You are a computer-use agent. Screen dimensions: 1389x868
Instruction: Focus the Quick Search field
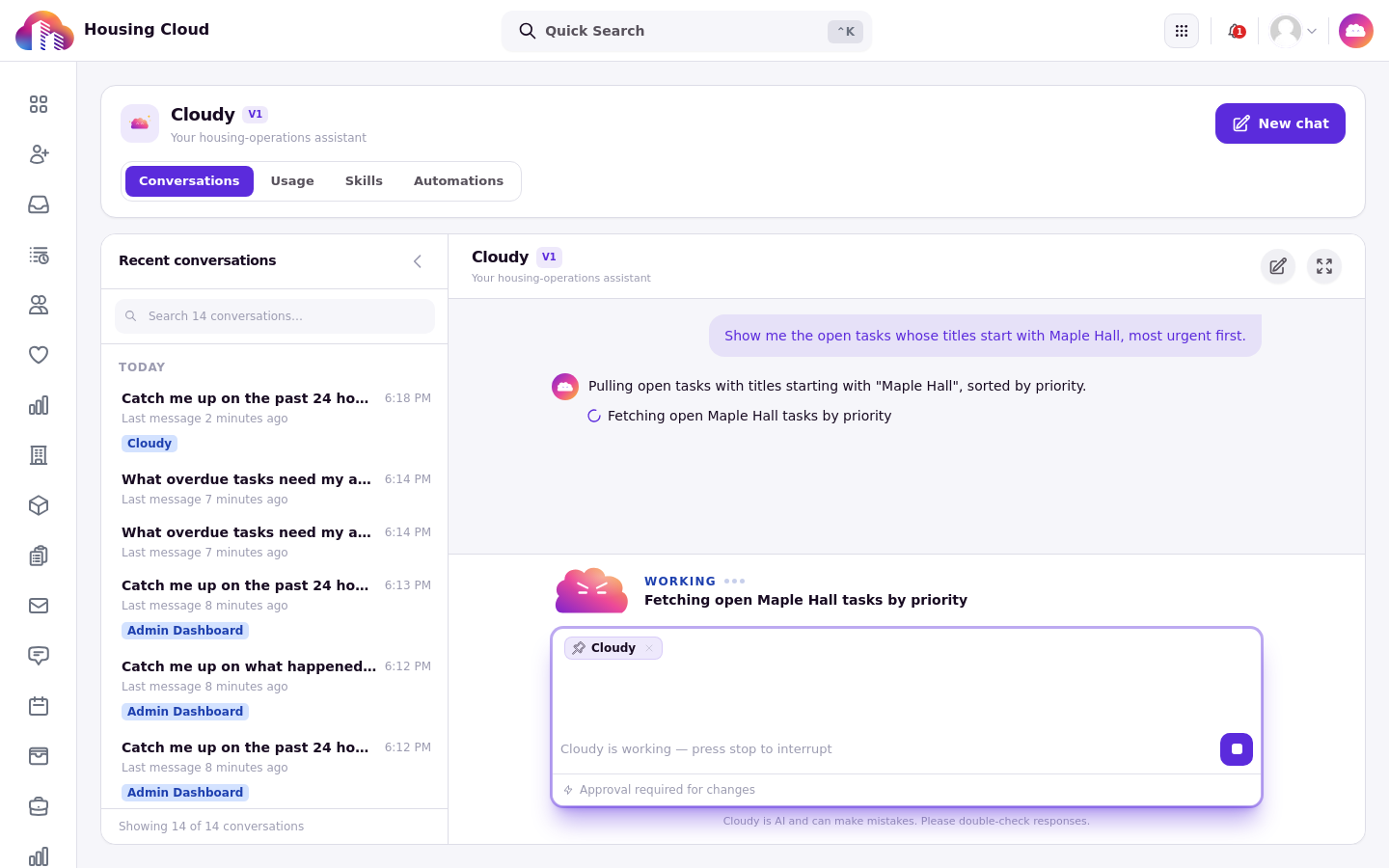pos(687,31)
